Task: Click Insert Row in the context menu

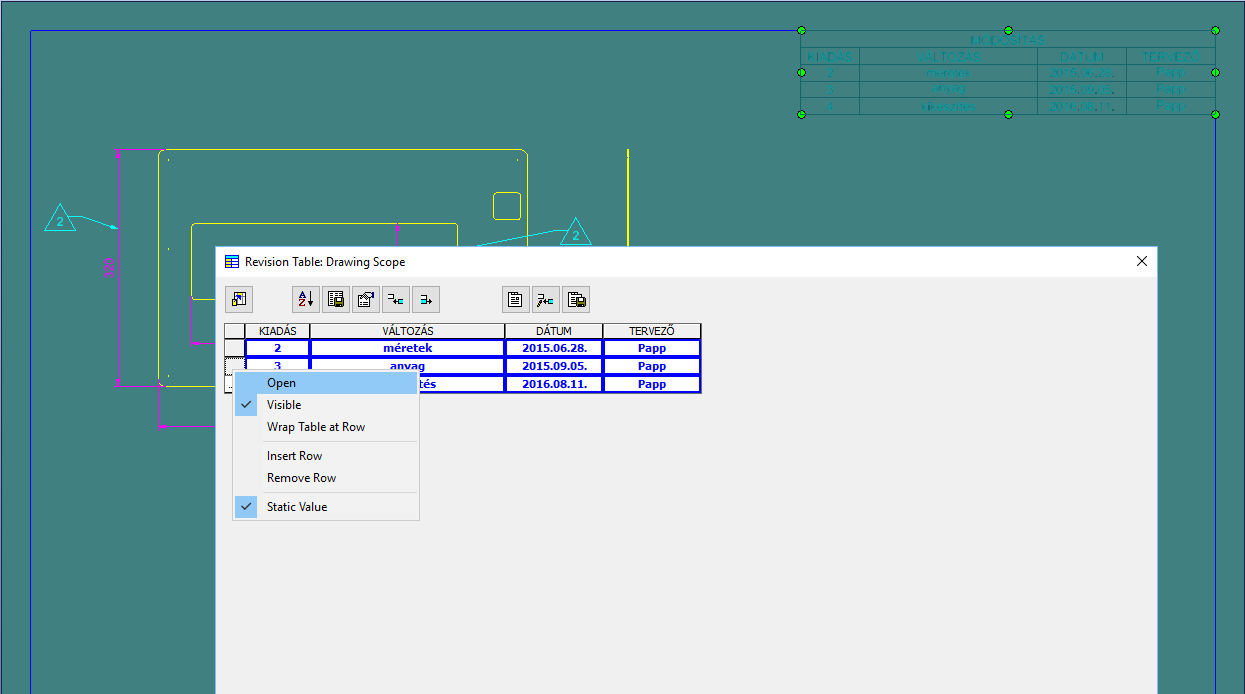Action: (x=292, y=455)
